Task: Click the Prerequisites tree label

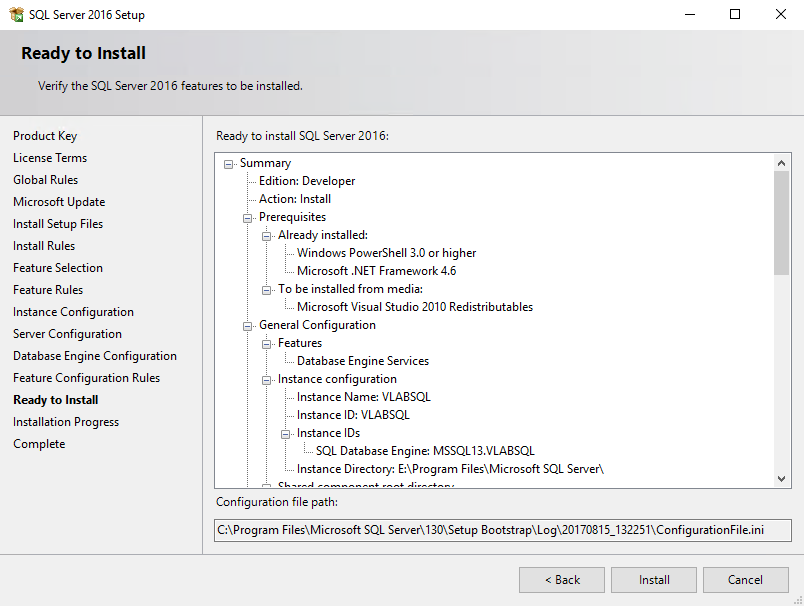Action: pyautogui.click(x=292, y=217)
